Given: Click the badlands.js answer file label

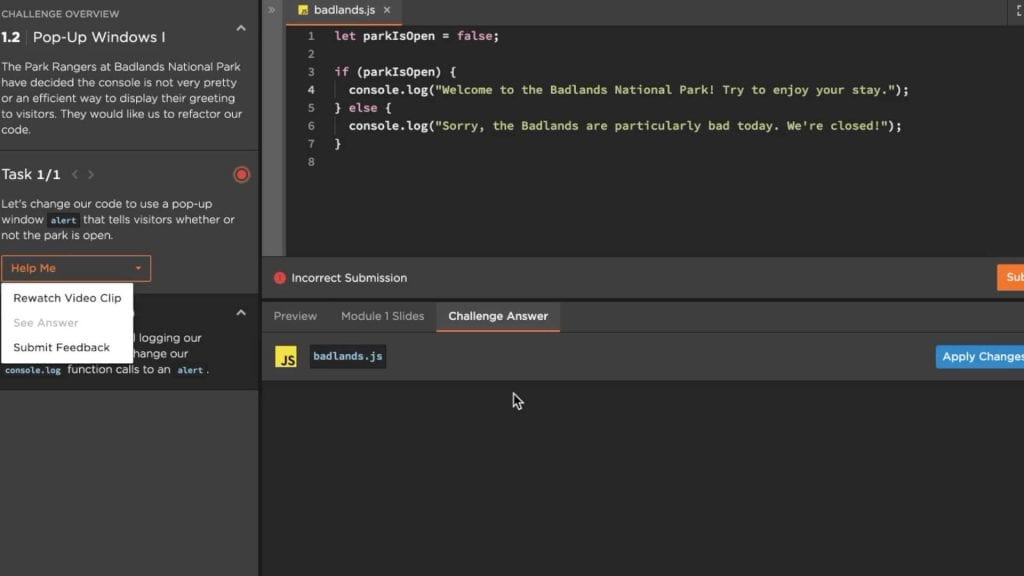Looking at the screenshot, I should pyautogui.click(x=347, y=357).
